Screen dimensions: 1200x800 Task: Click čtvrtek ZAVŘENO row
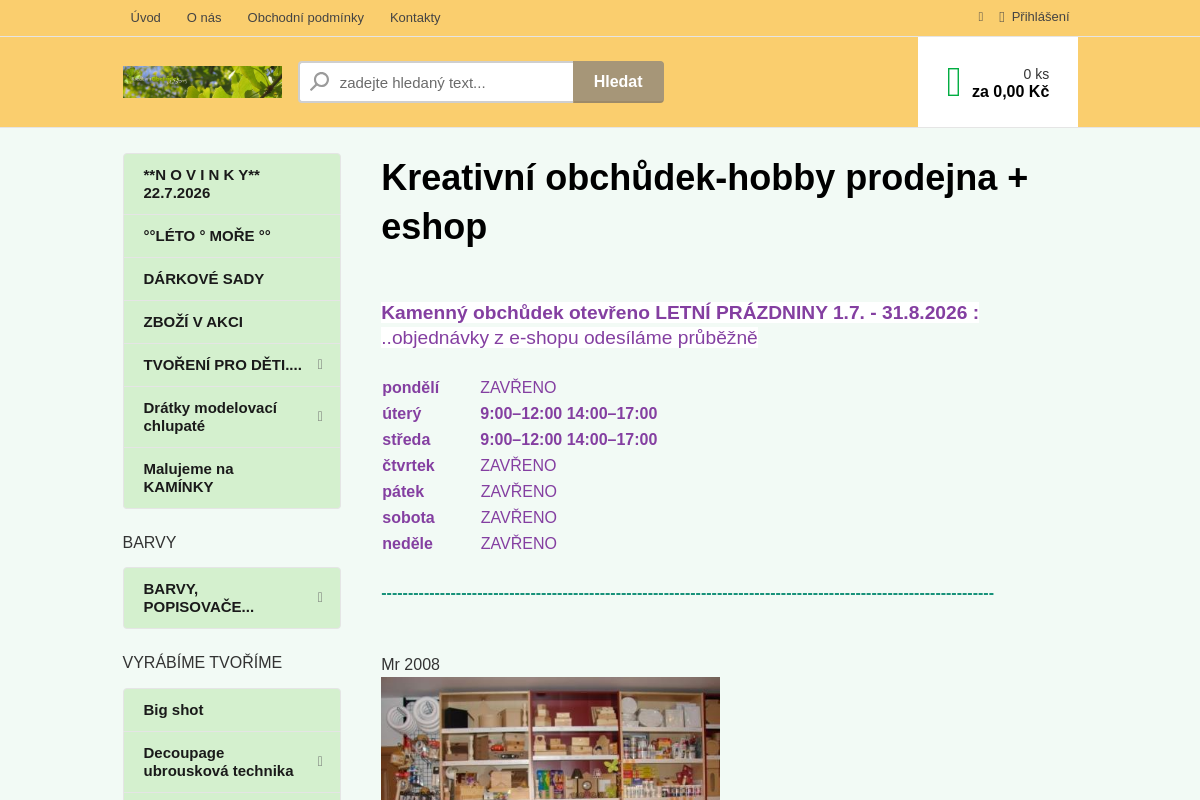pyautogui.click(x=469, y=466)
